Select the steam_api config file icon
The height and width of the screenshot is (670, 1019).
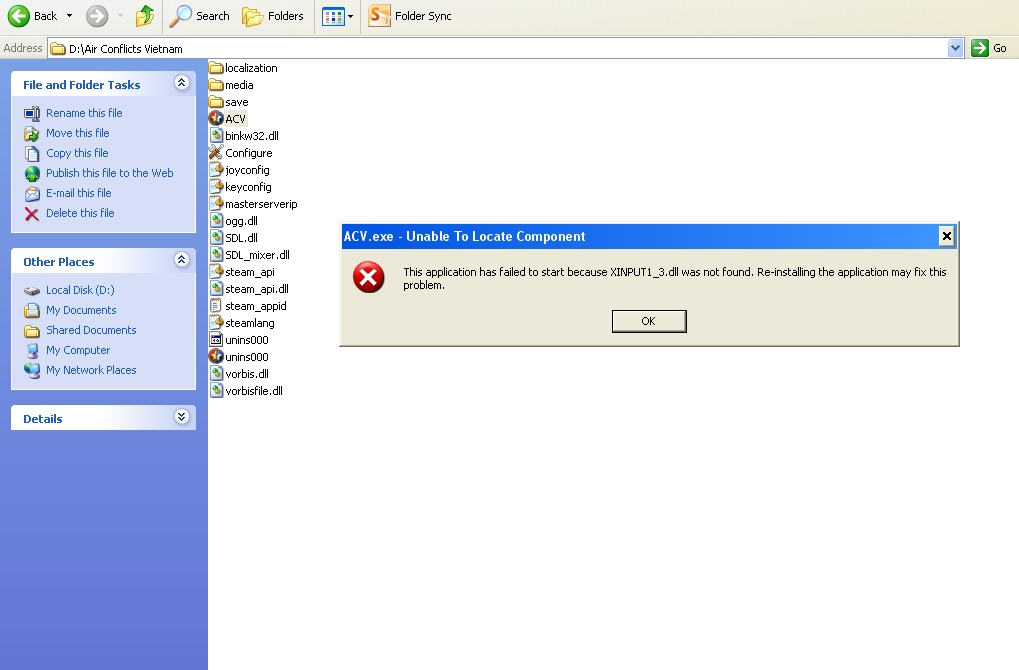coord(216,272)
